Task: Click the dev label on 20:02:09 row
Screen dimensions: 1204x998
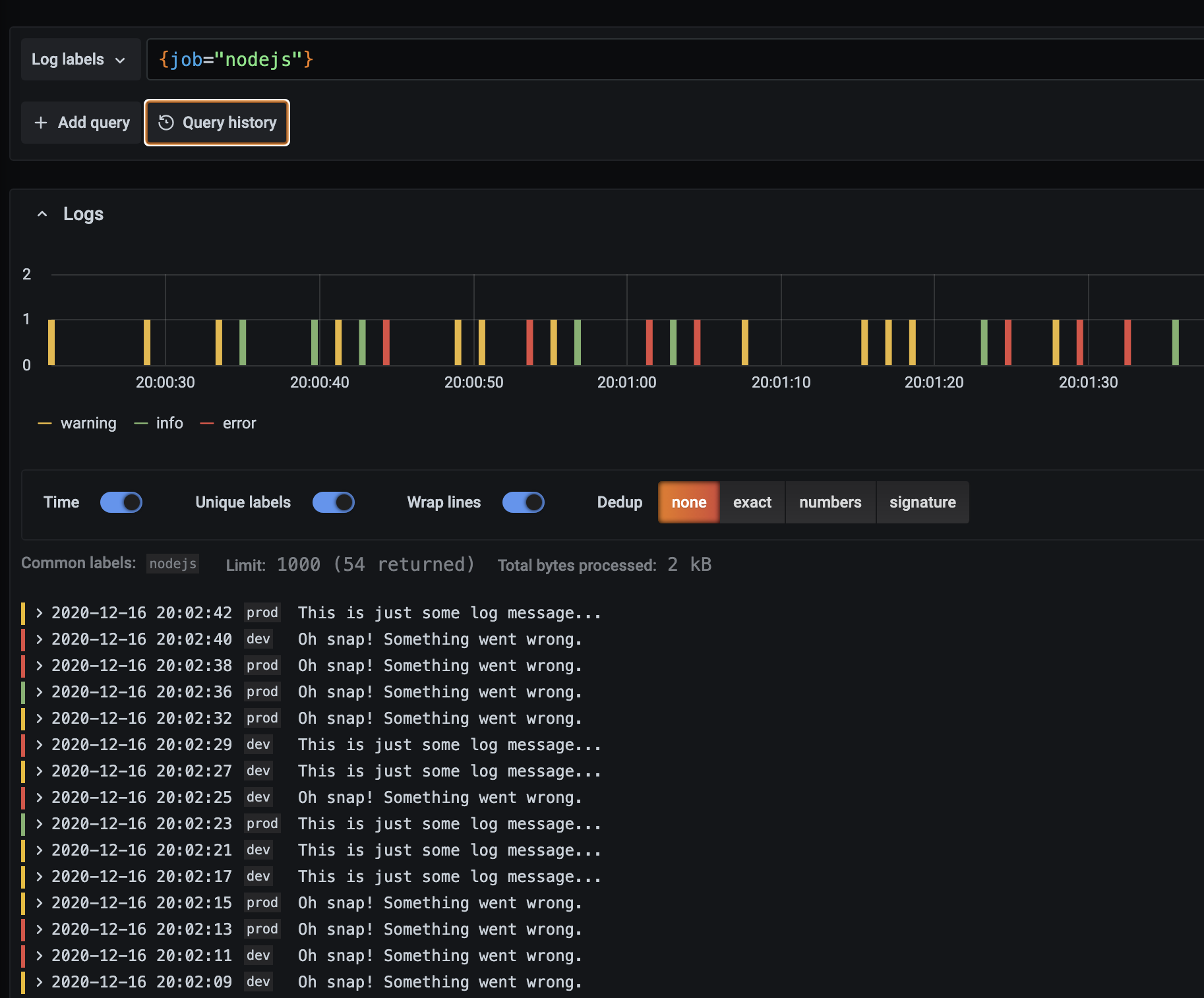Action: pyautogui.click(x=258, y=982)
